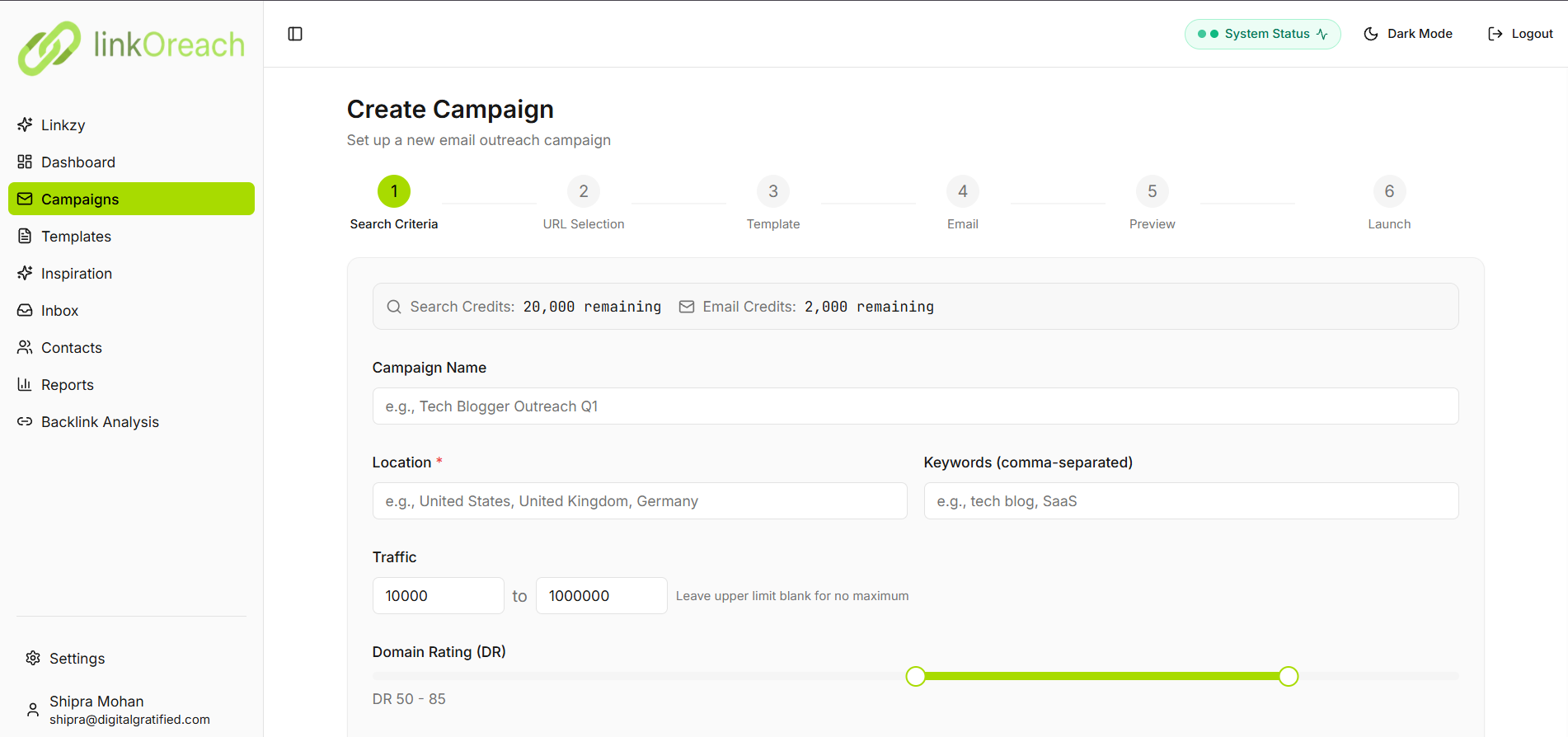Screen dimensions: 1568x737
Task: Click the Settings gear icon
Action: click(33, 658)
